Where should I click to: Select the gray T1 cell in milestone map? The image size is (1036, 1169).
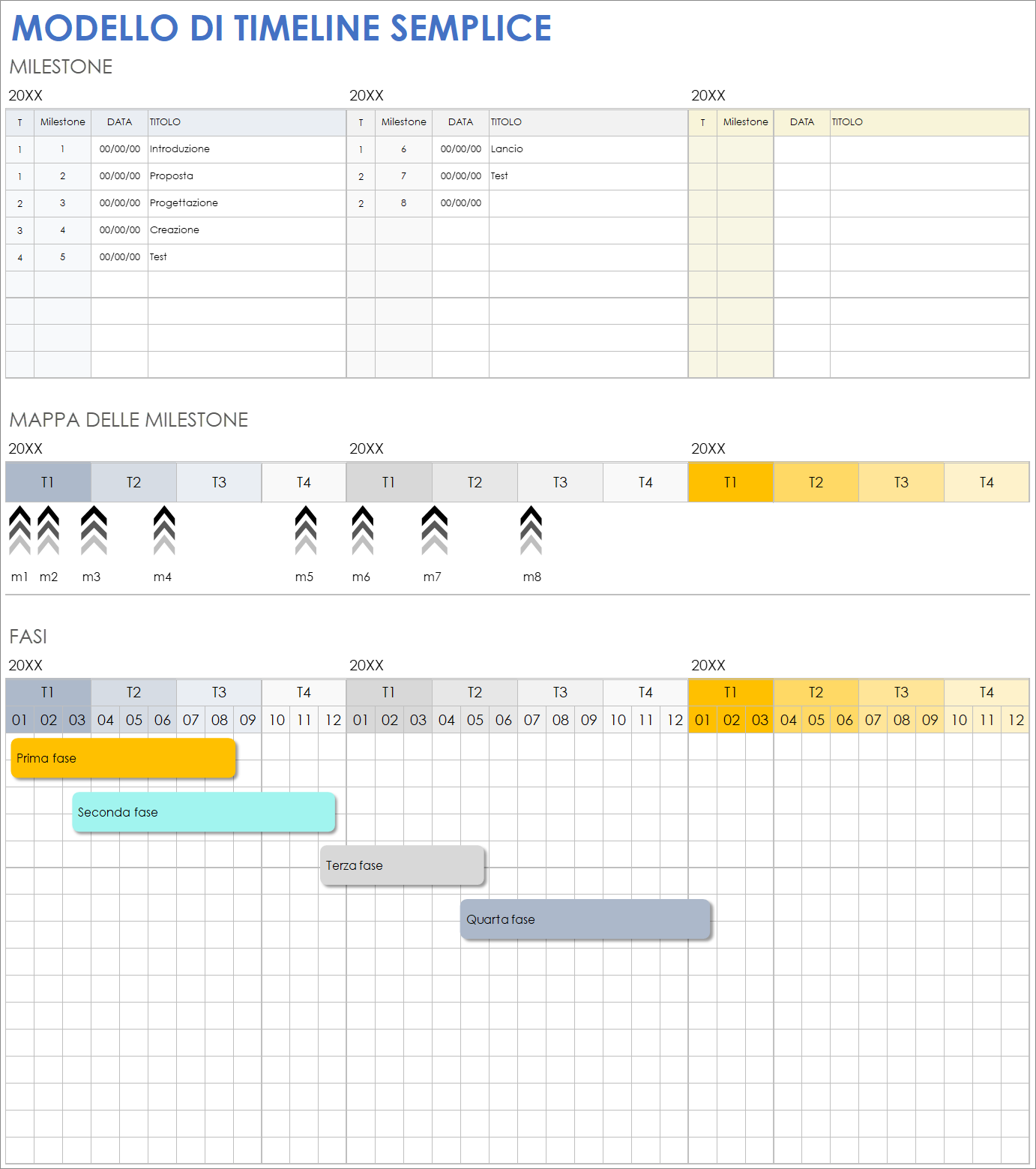[389, 482]
